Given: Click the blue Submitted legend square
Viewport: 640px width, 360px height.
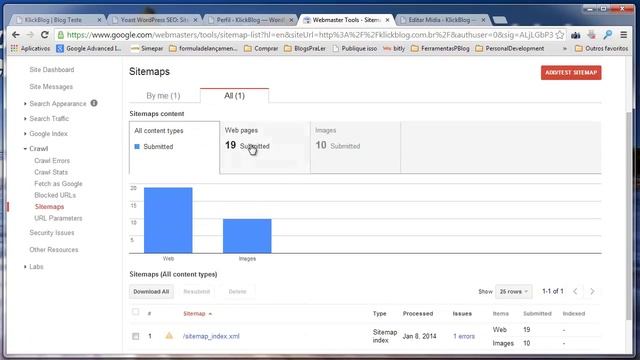Looking at the screenshot, I should point(137,147).
